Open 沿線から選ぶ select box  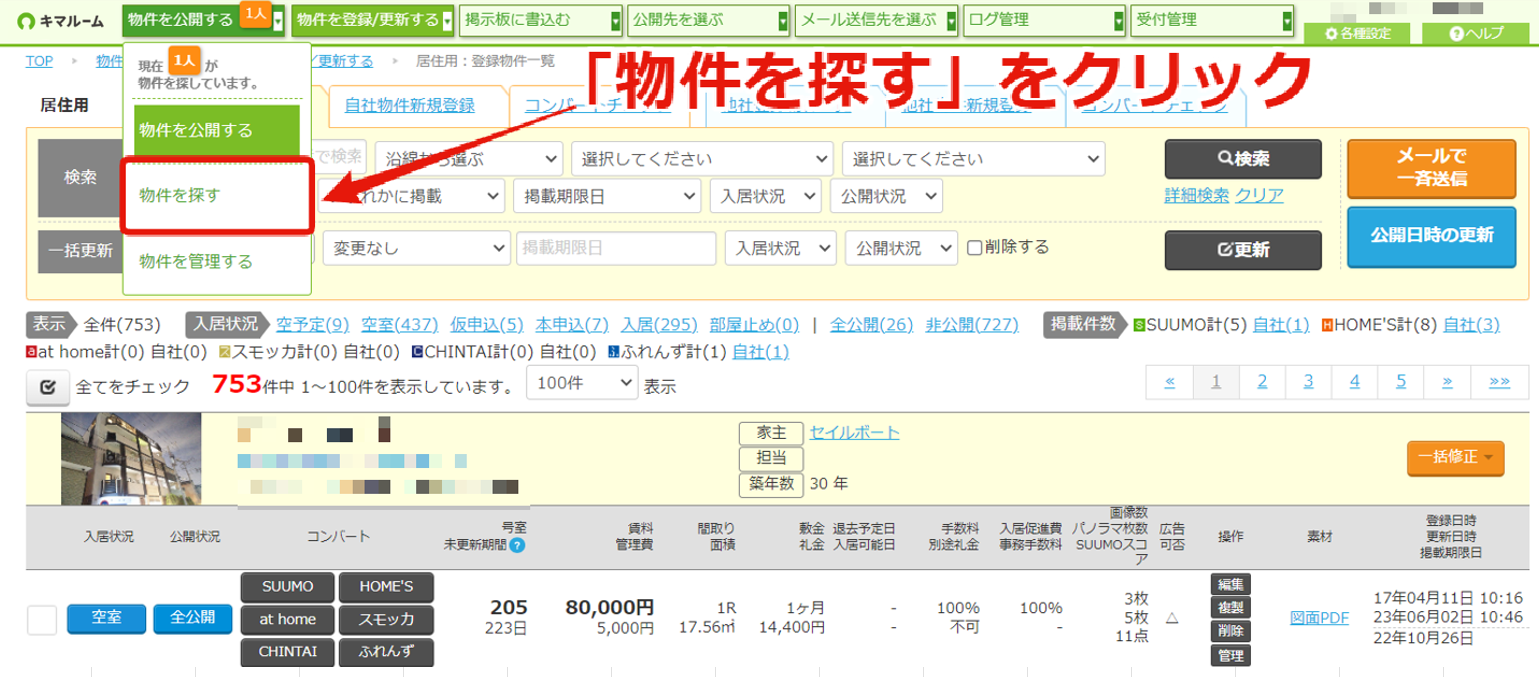[x=468, y=158]
